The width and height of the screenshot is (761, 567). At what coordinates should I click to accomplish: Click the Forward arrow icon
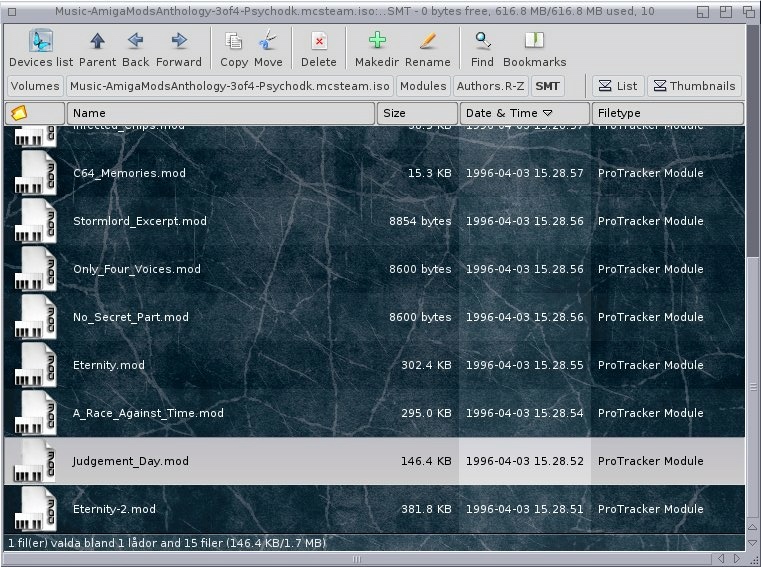(179, 41)
